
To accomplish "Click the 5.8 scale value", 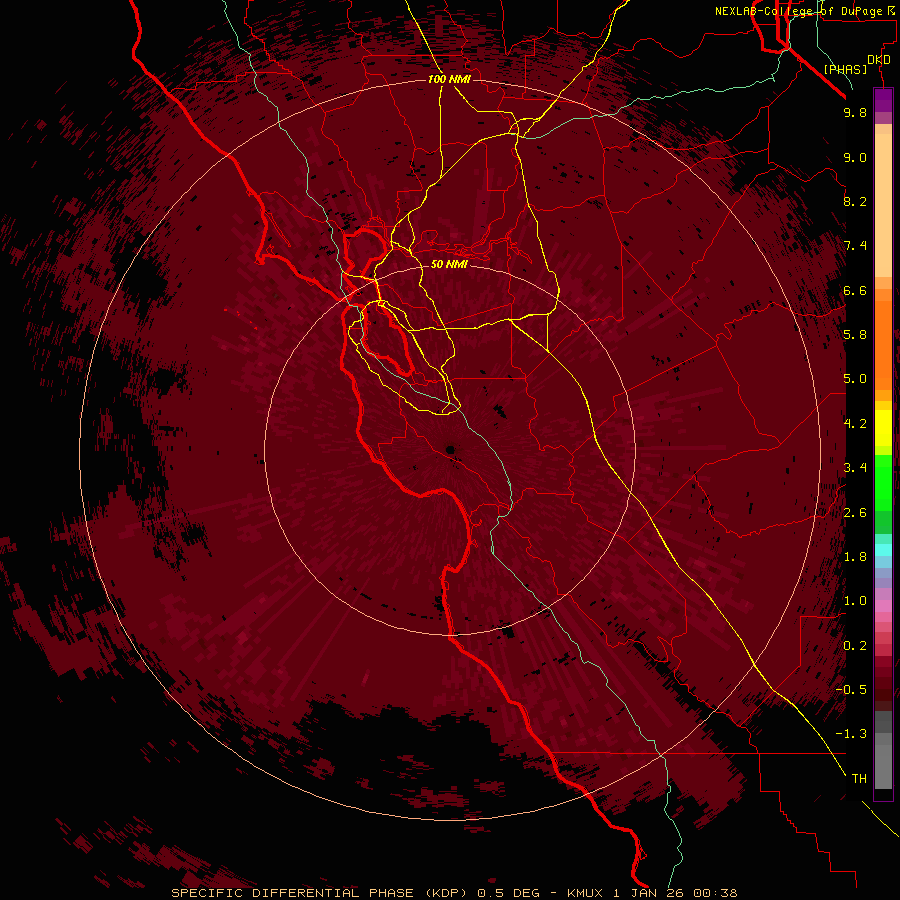I will [855, 335].
